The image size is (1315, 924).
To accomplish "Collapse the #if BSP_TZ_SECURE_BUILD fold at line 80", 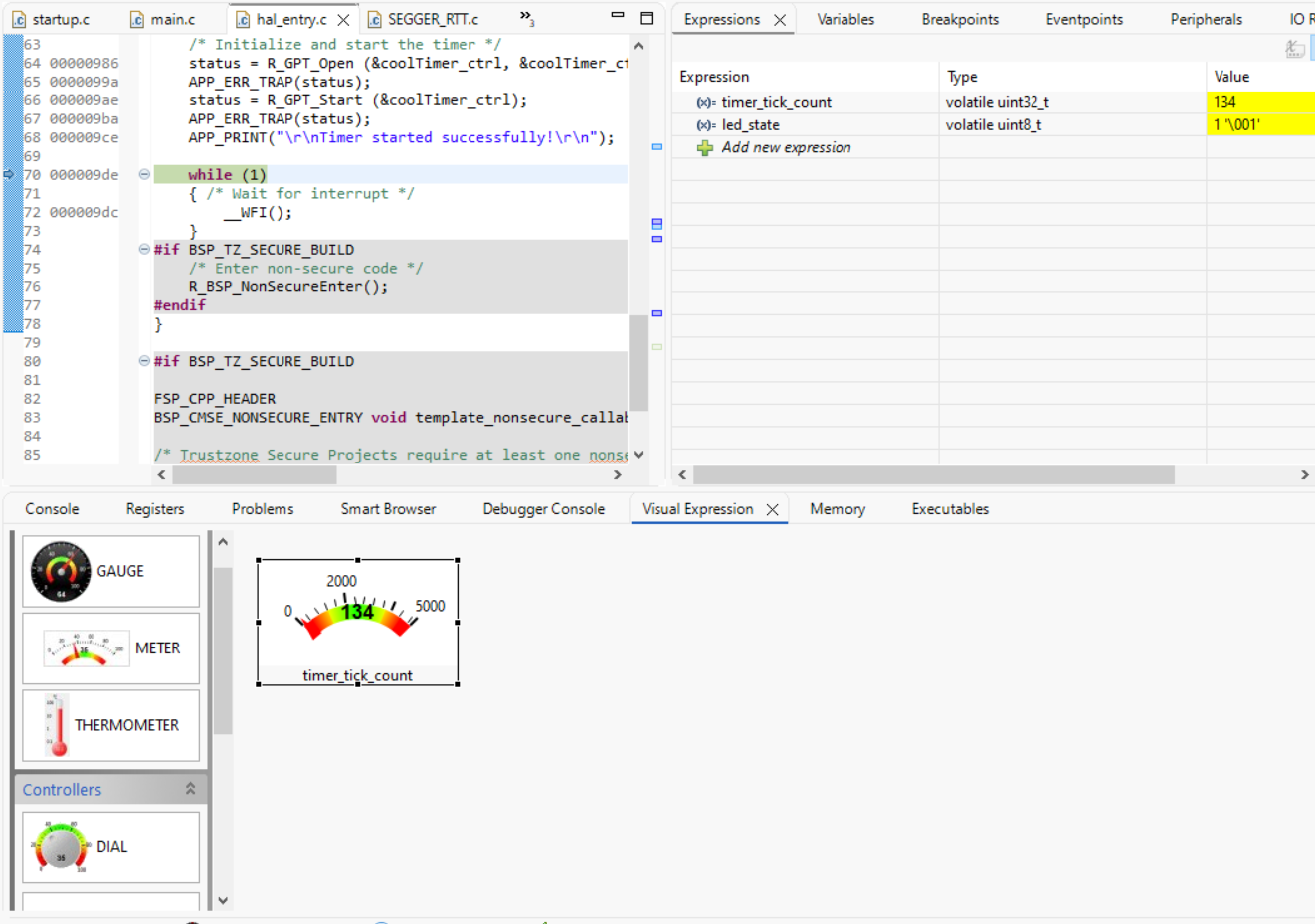I will [x=144, y=361].
